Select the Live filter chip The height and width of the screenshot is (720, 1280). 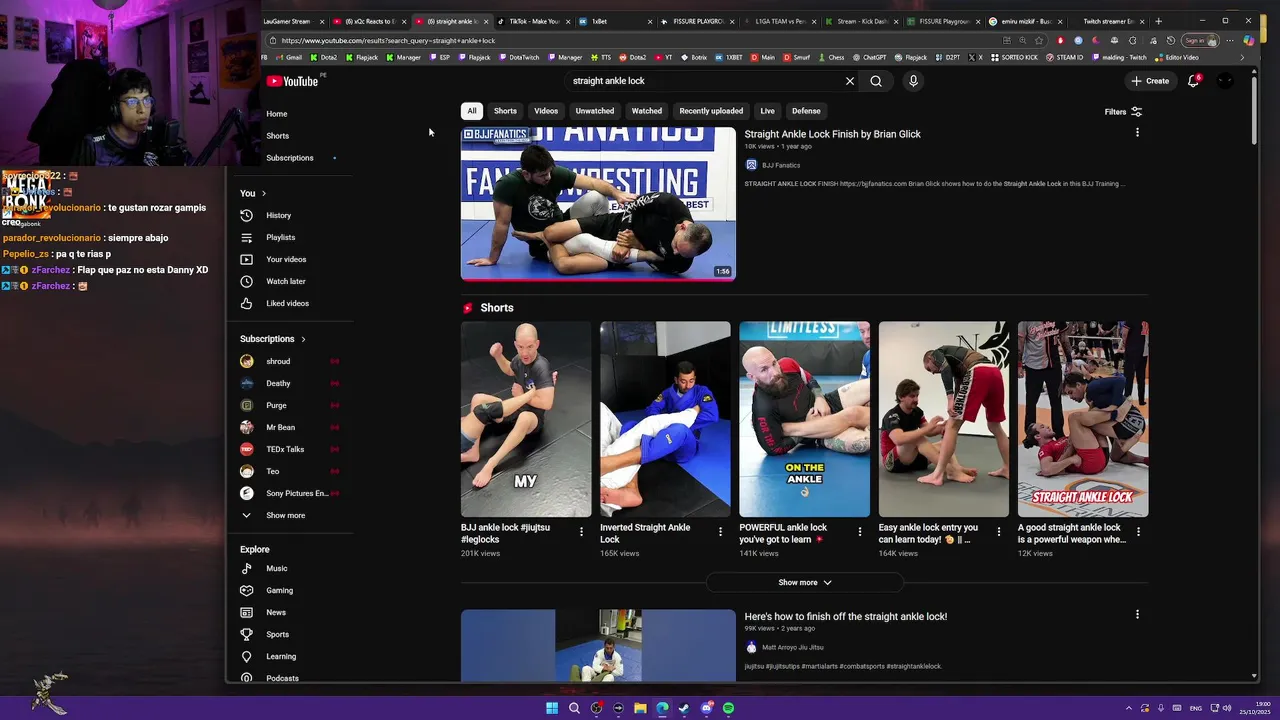[767, 111]
